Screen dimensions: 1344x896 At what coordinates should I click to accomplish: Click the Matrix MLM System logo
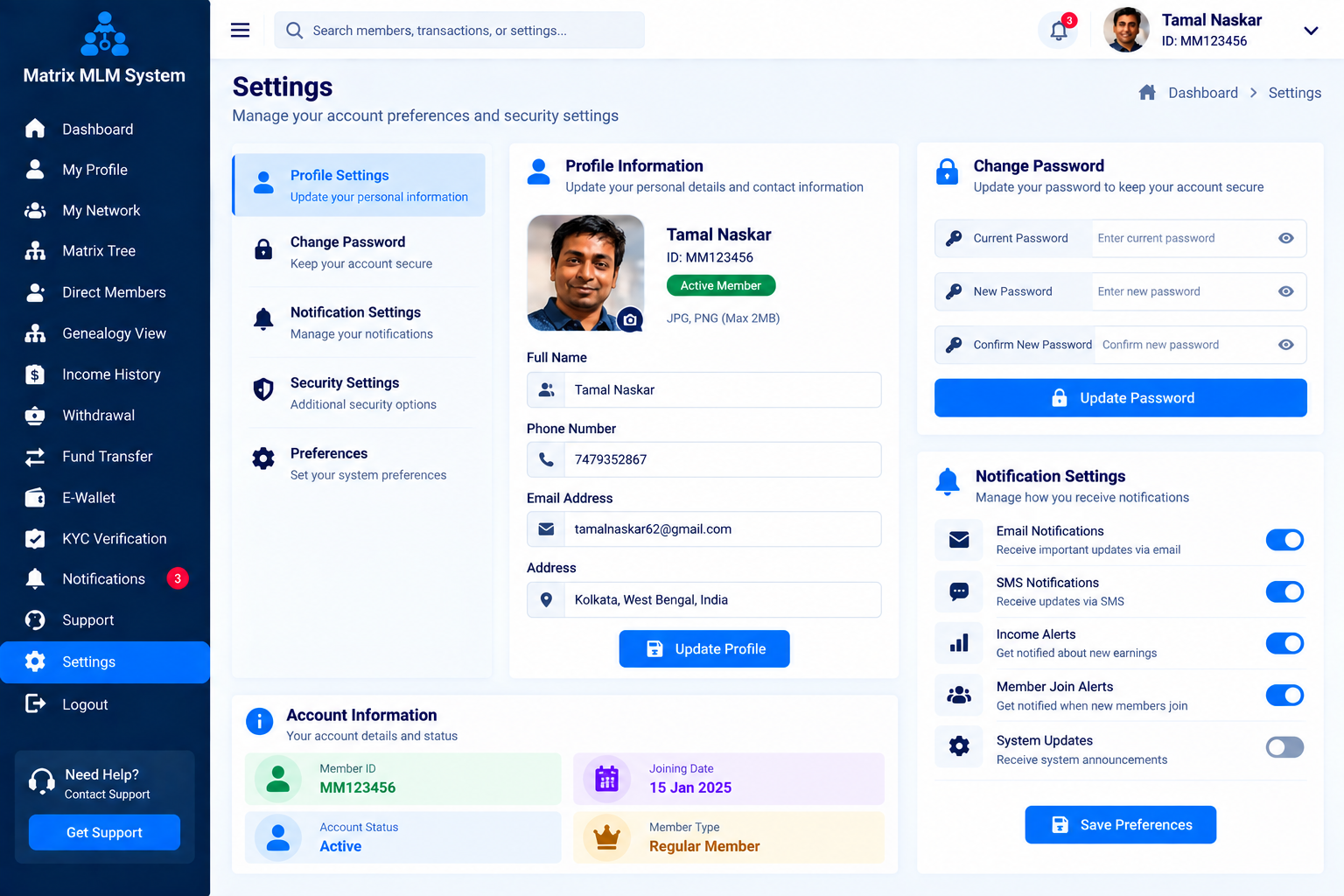coord(105,34)
